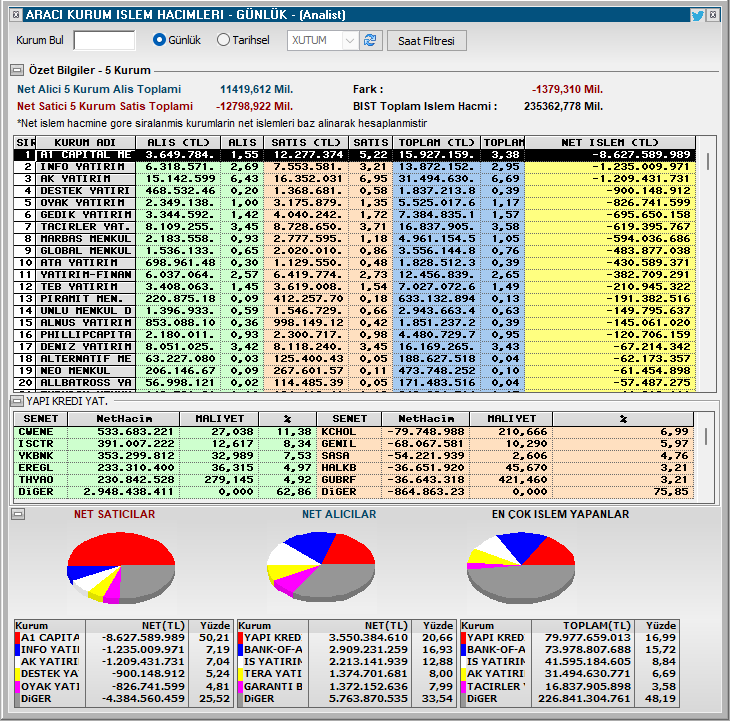Click the HALKB stock row
730x721 pixels.
pos(505,468)
